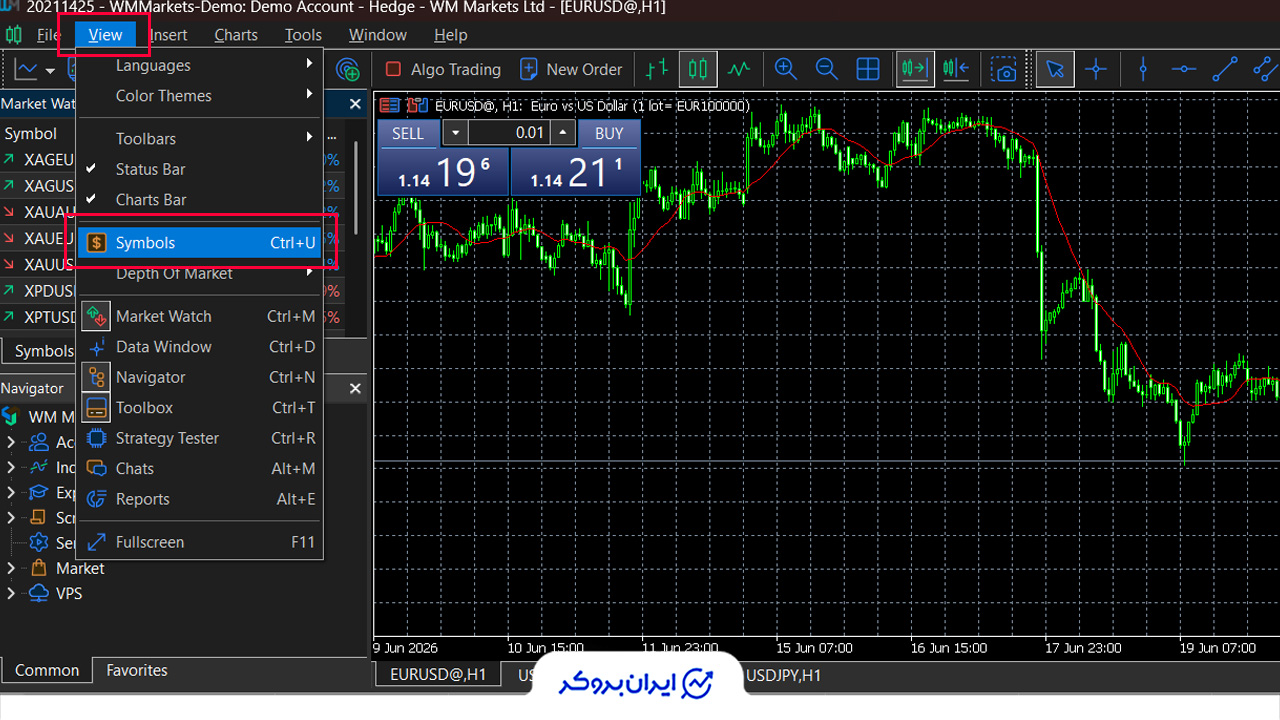1280x720 pixels.
Task: Expand the Languages submenu
Action: [199, 66]
